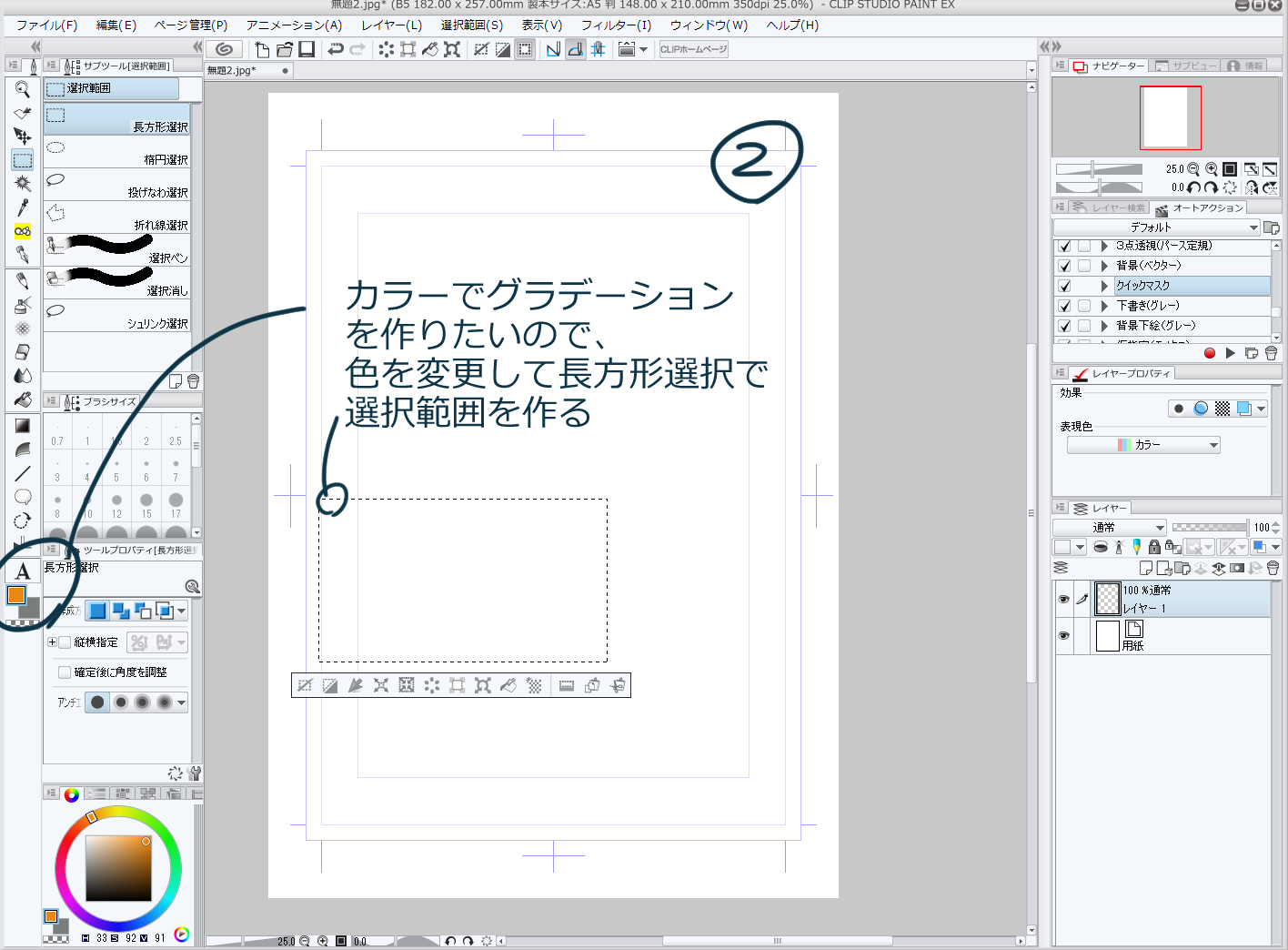Hide レイヤー 1 using its eye icon
1288x950 pixels.
tap(1063, 599)
